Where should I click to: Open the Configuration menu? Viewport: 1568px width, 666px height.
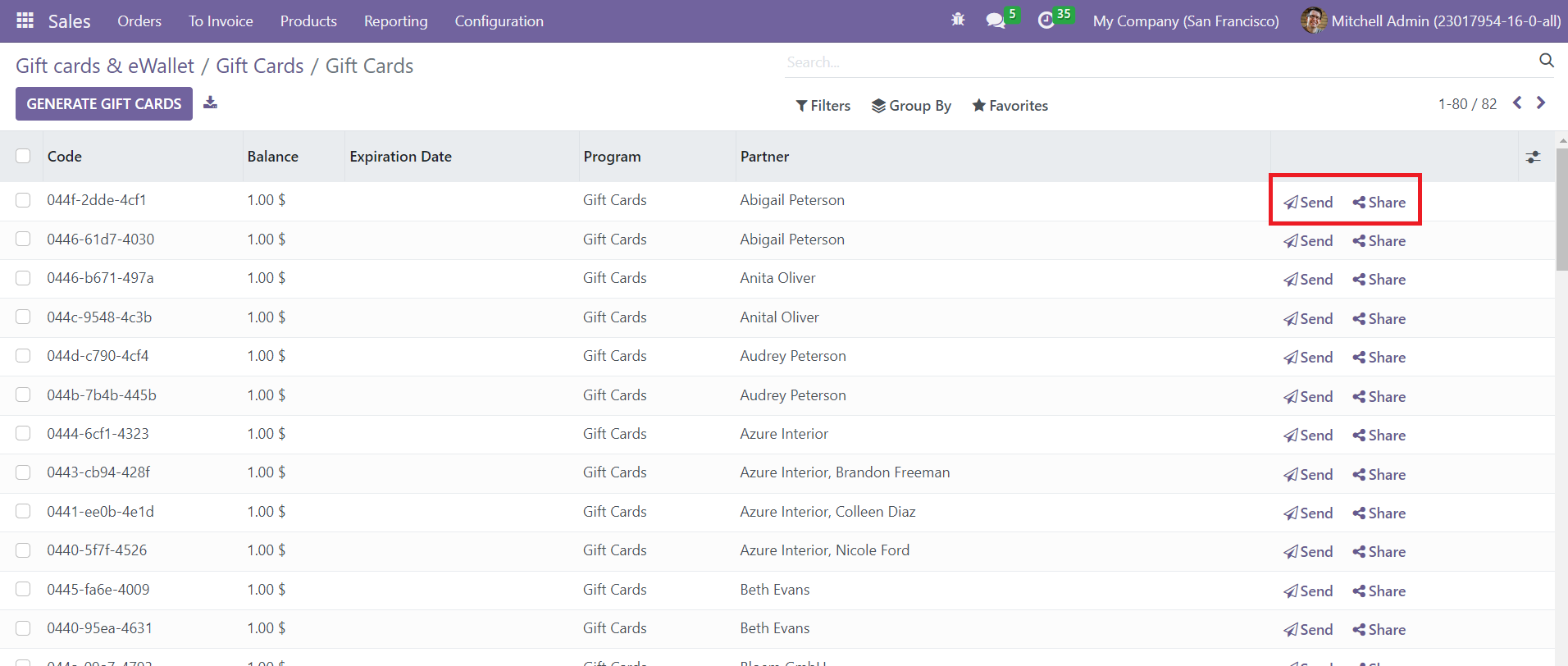coord(499,21)
